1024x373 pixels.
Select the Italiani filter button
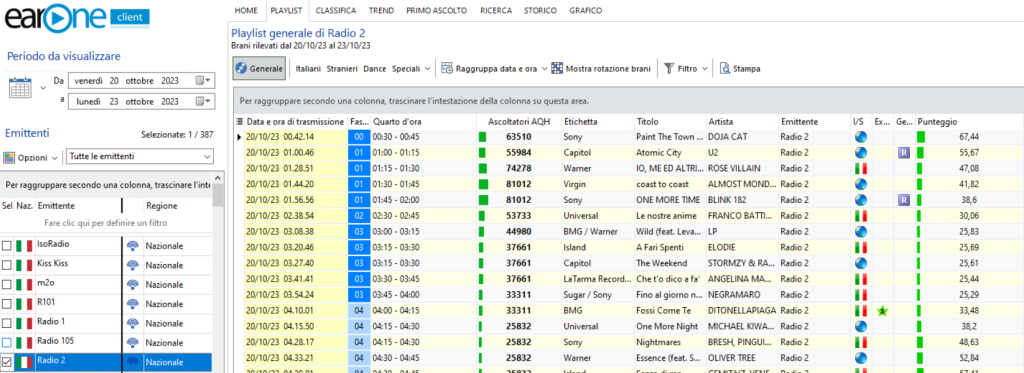point(308,68)
